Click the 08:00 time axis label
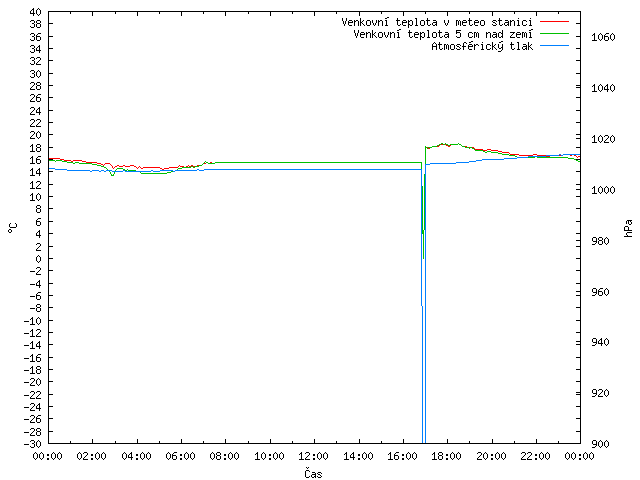640x480 pixels. pos(225,456)
